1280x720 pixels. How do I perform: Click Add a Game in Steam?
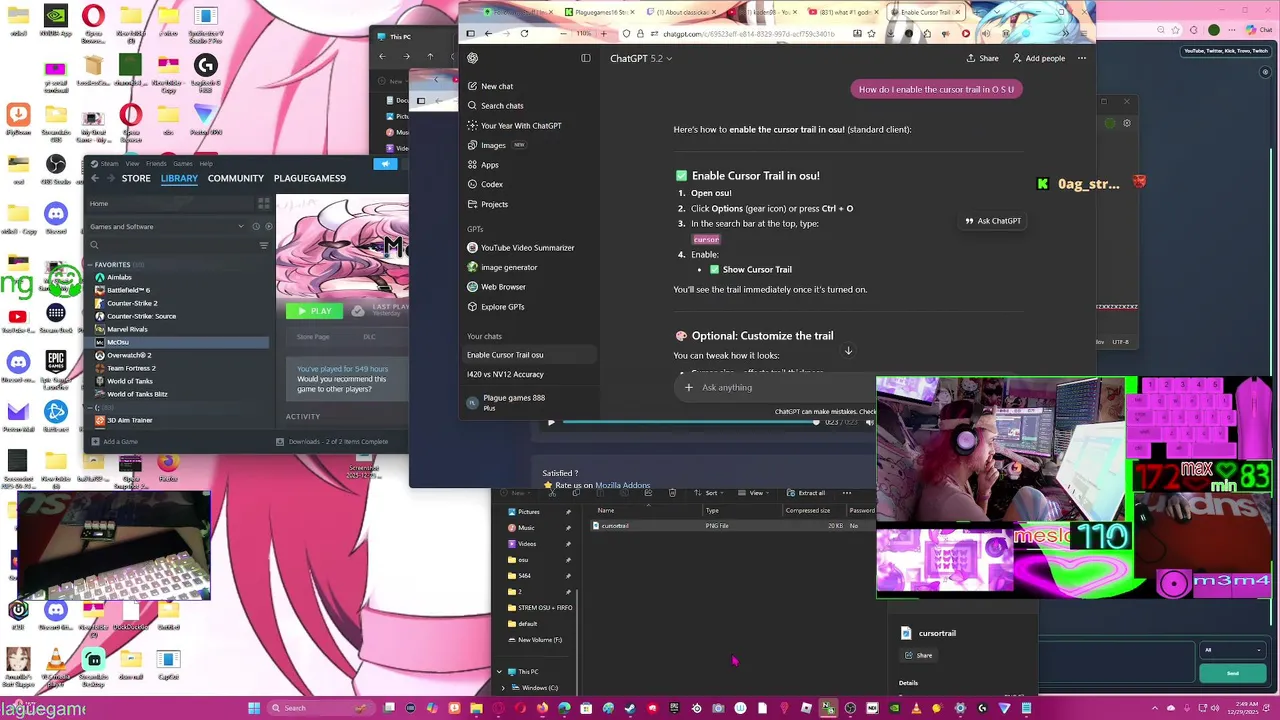click(x=114, y=441)
